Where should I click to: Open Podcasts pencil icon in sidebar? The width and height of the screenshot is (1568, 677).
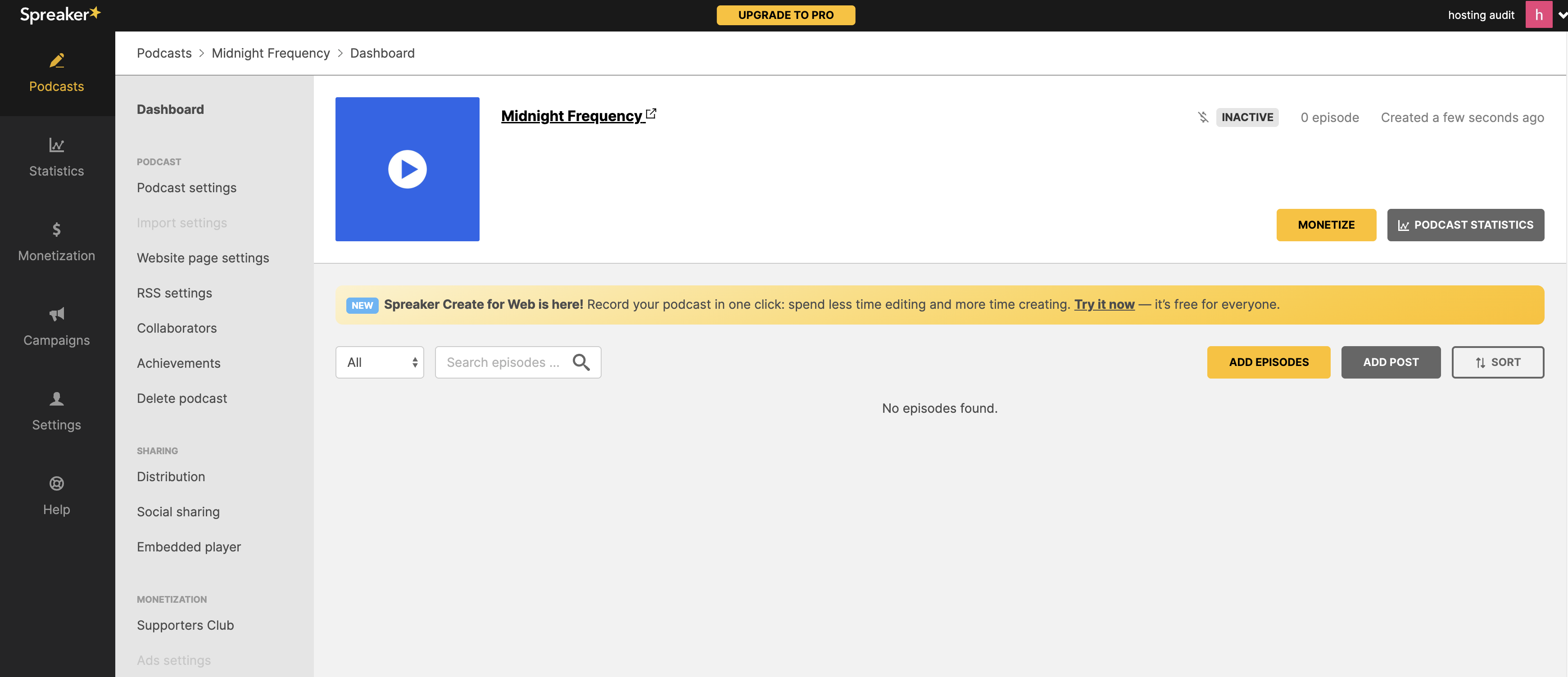coord(57,60)
